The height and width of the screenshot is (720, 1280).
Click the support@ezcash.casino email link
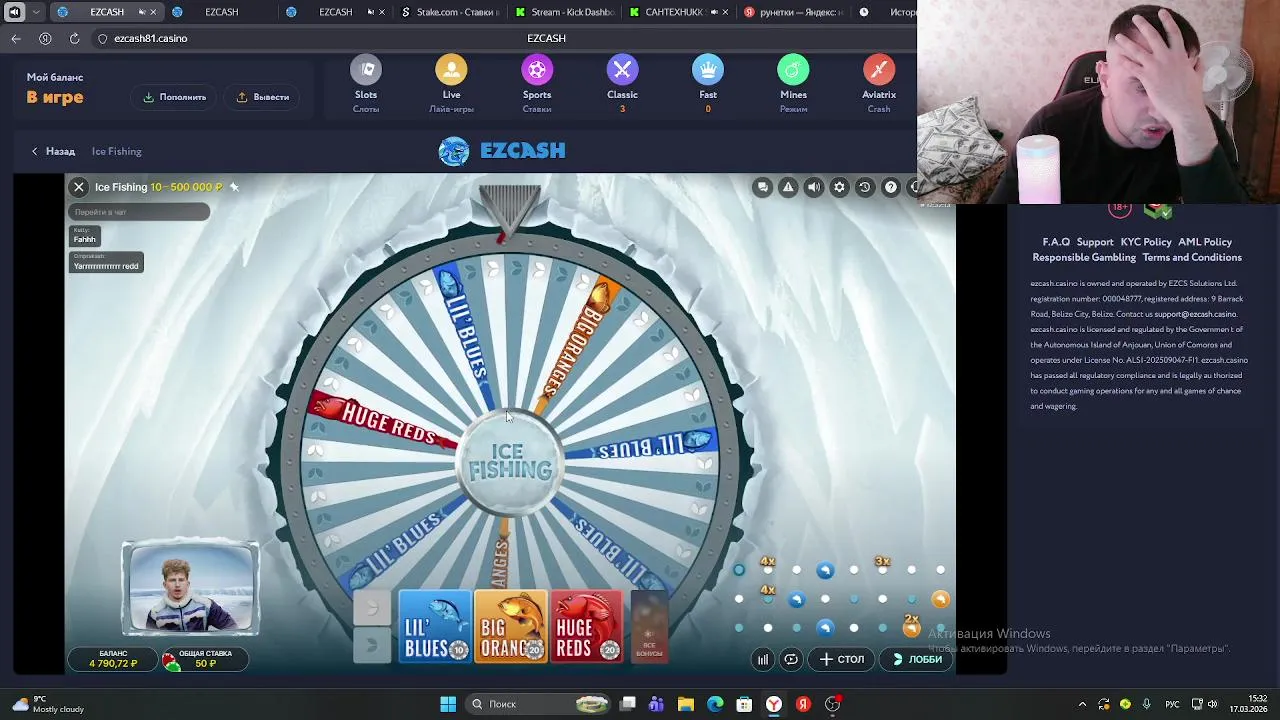[1195, 314]
